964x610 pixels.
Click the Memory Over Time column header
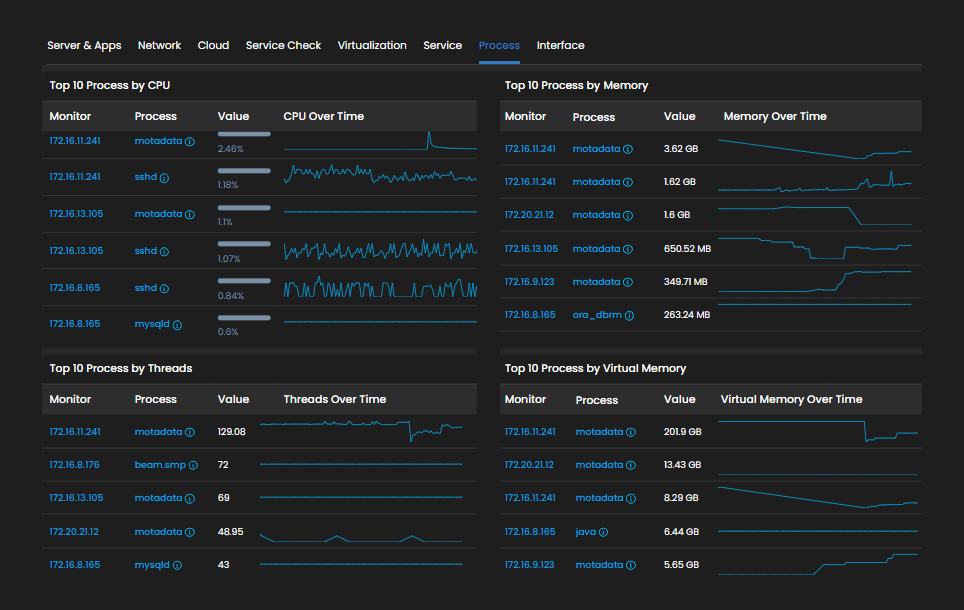775,116
